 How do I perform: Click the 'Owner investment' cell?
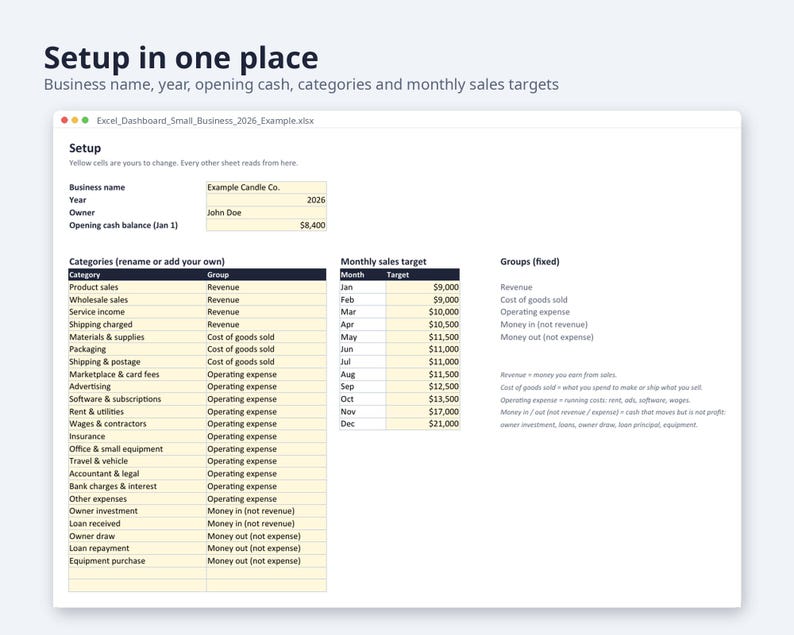tap(137, 511)
